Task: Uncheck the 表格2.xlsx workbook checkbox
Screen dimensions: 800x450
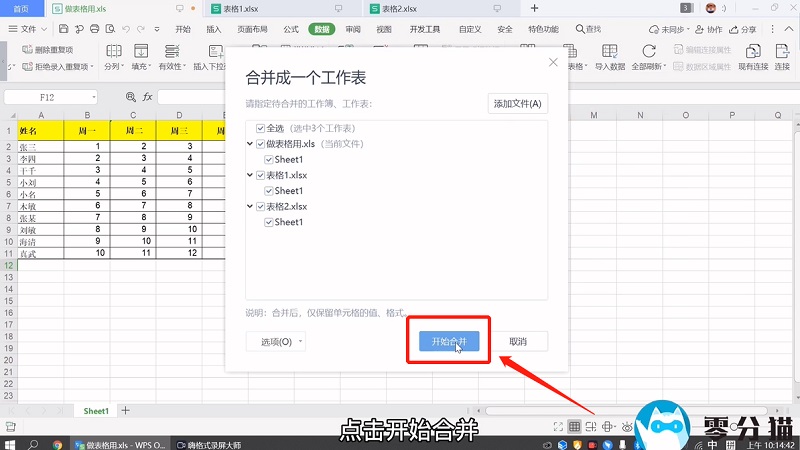Action: [261, 206]
